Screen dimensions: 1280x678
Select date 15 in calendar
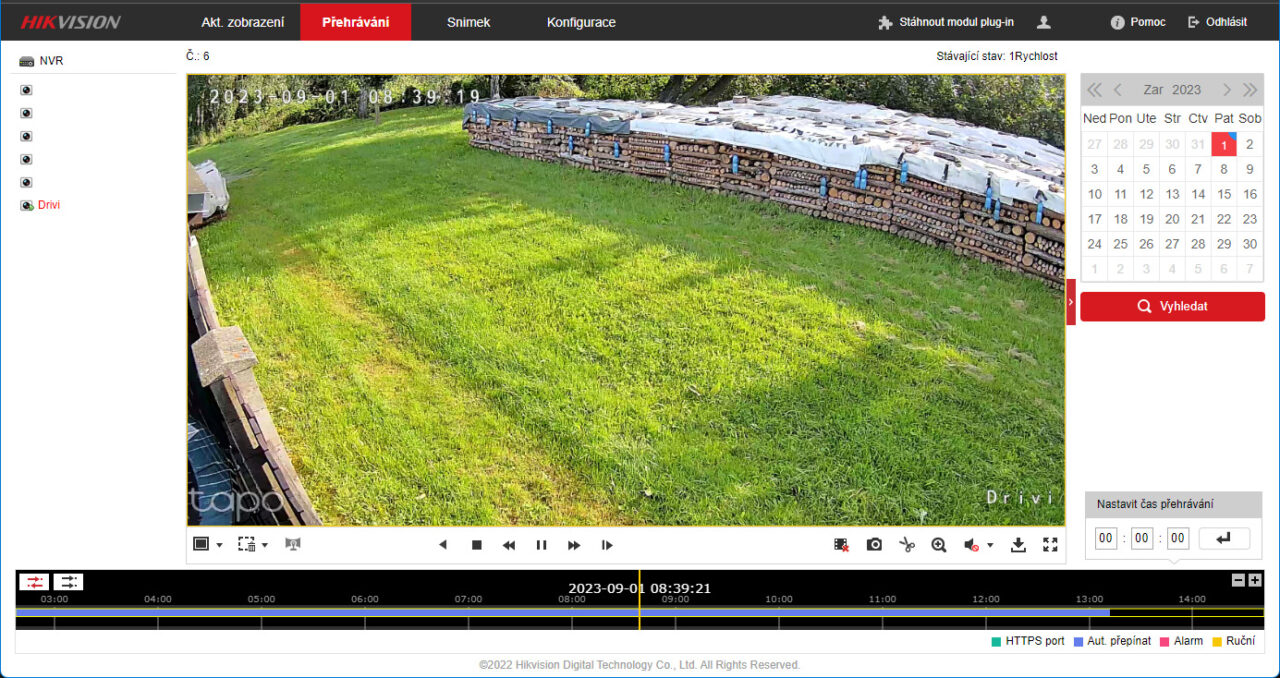tap(1224, 194)
